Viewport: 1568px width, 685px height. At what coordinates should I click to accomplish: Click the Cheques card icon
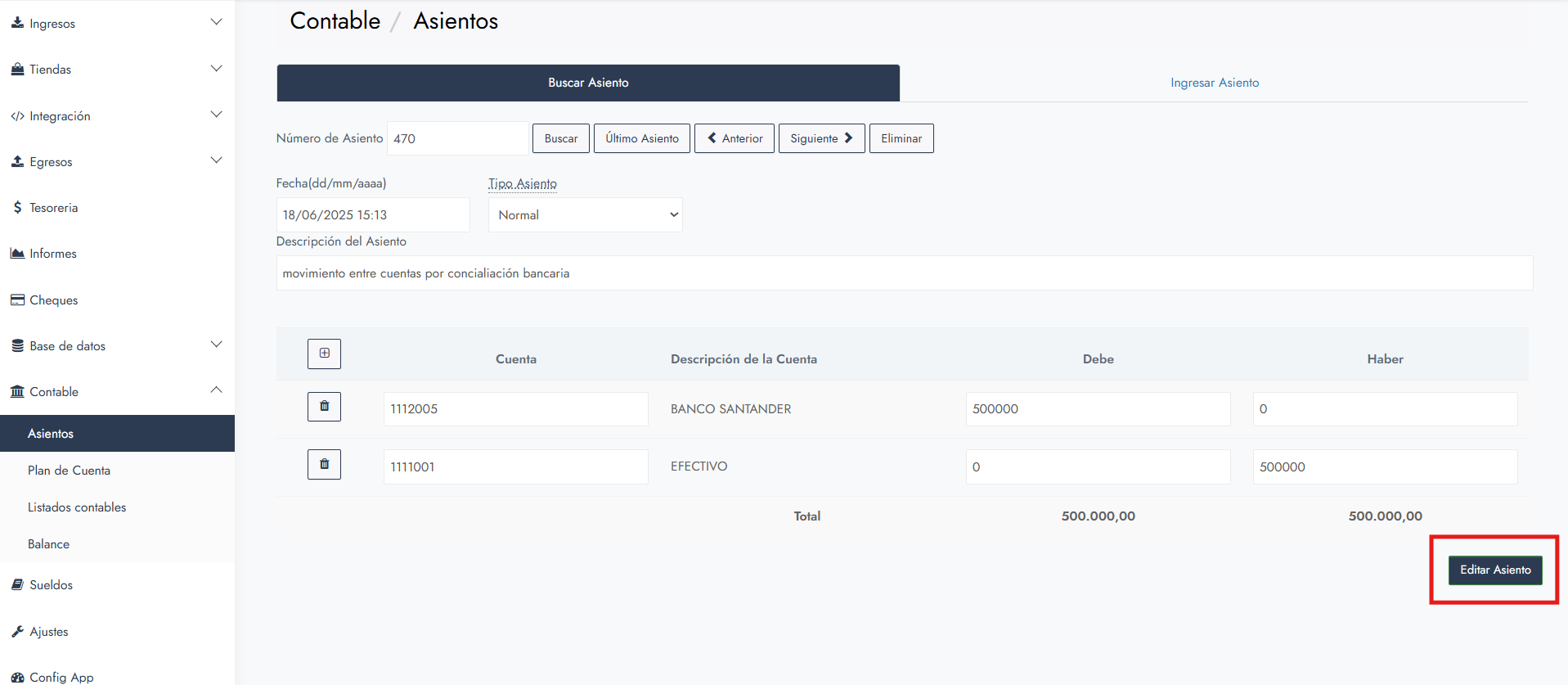tap(17, 300)
